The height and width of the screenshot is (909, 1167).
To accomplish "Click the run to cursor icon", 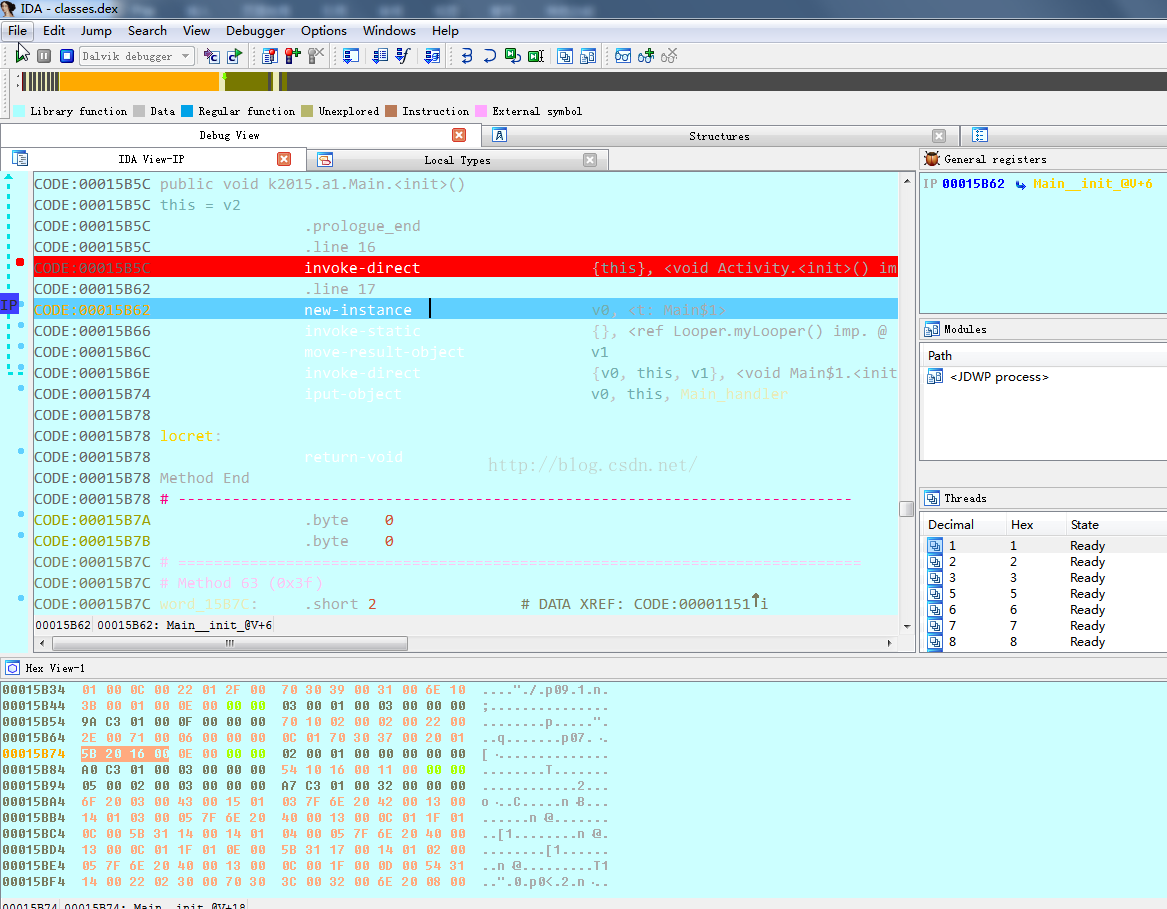I will click(x=536, y=56).
